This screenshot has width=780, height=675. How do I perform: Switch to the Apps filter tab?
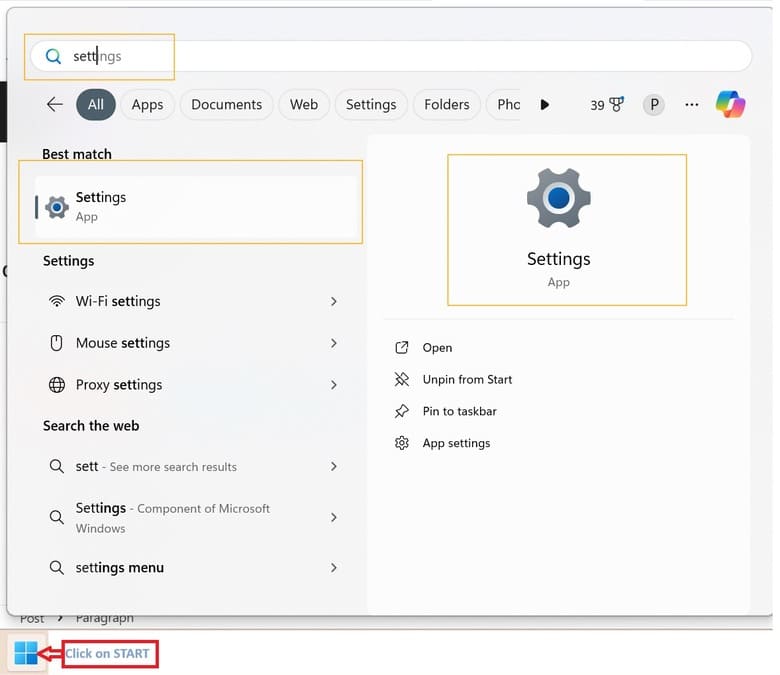tap(147, 104)
